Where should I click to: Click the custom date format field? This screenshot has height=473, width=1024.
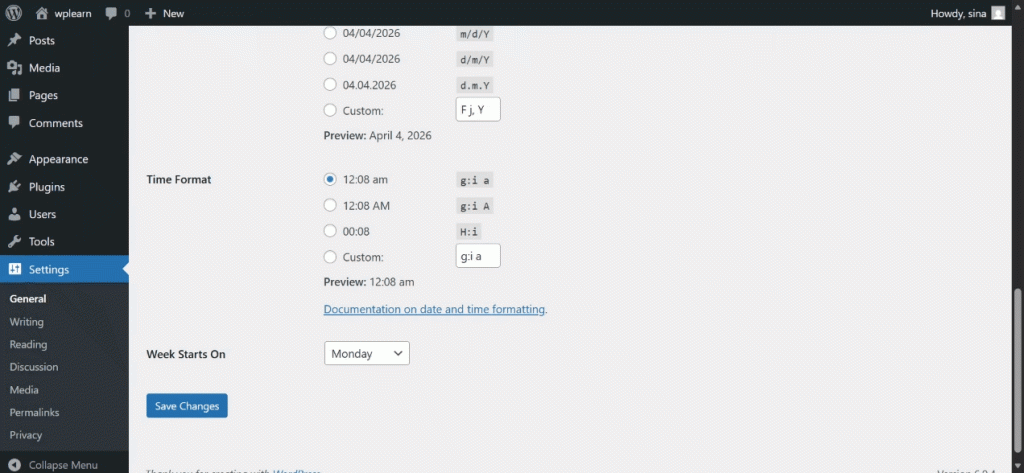pos(478,109)
